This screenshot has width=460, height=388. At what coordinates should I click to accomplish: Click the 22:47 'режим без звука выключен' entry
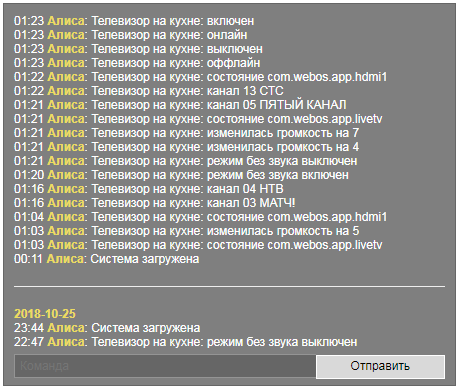[x=186, y=342]
